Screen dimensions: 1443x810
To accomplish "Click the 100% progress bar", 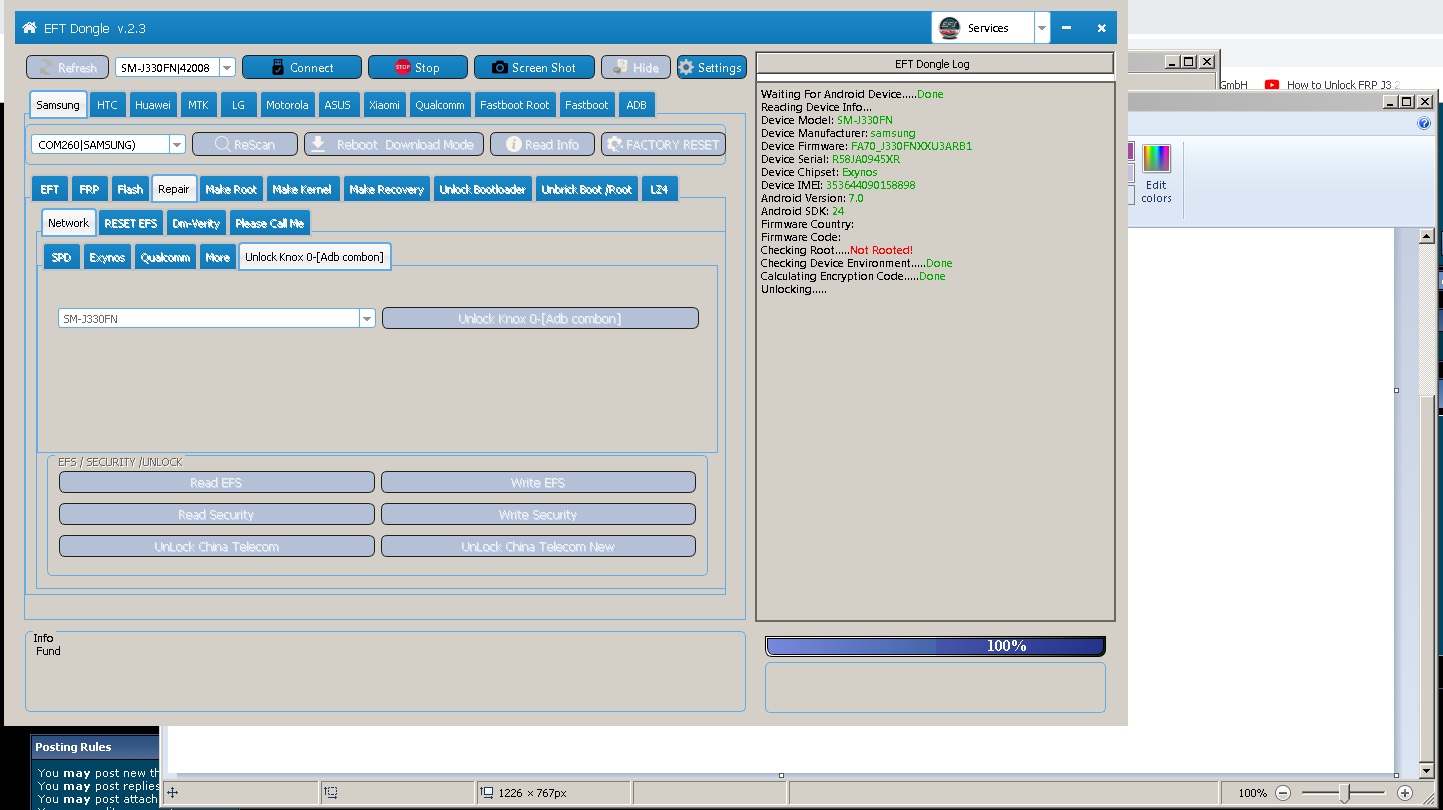I will tap(935, 646).
